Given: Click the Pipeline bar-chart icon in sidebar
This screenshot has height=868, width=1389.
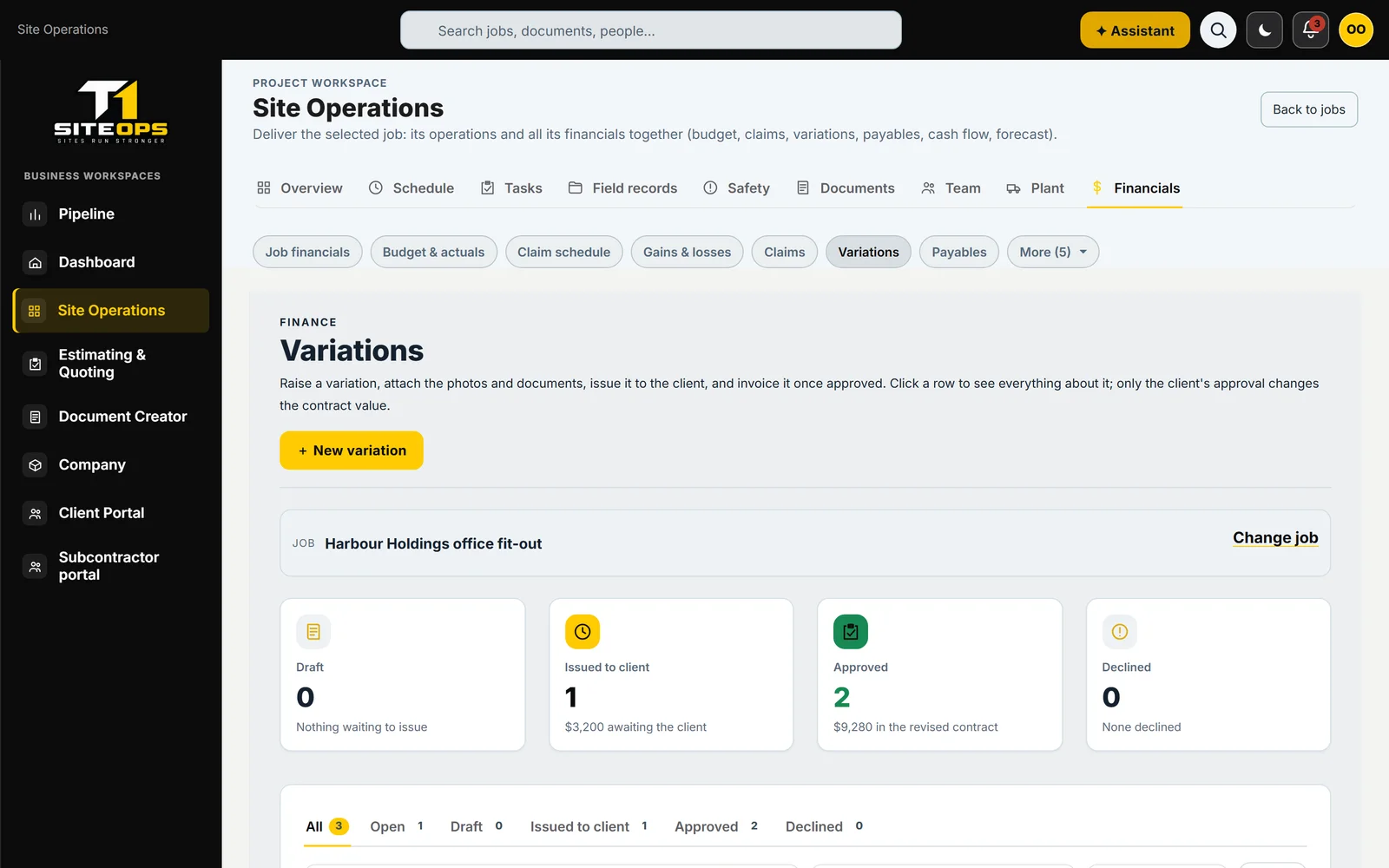Looking at the screenshot, I should click(x=35, y=214).
